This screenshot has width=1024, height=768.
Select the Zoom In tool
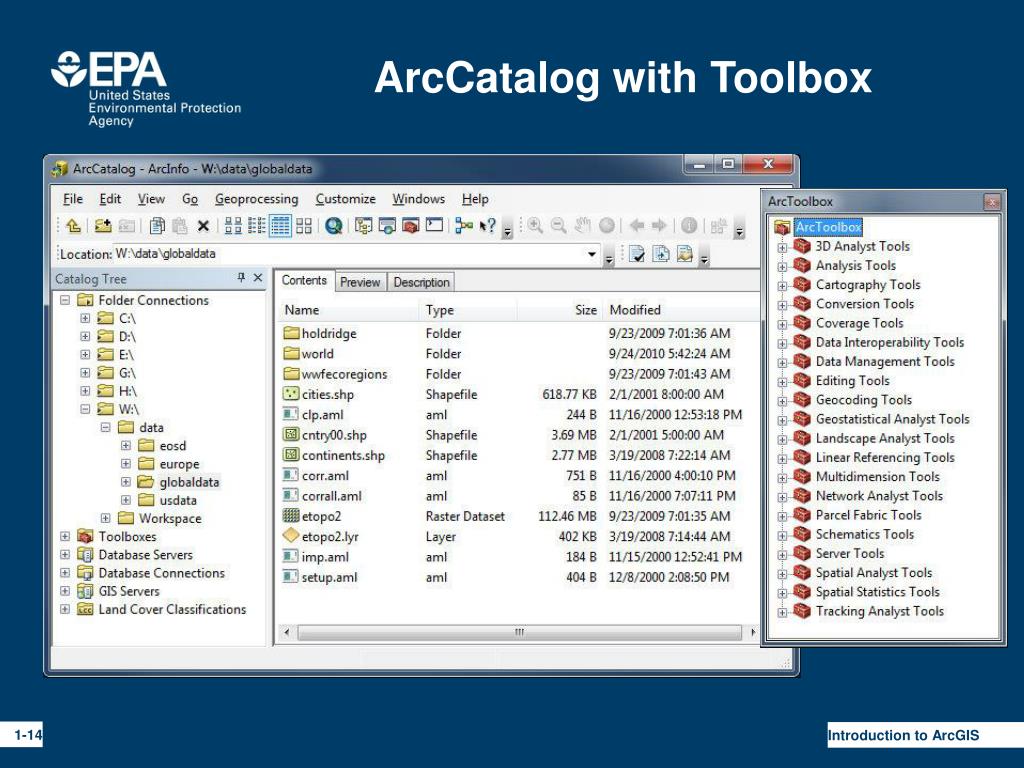(x=535, y=226)
